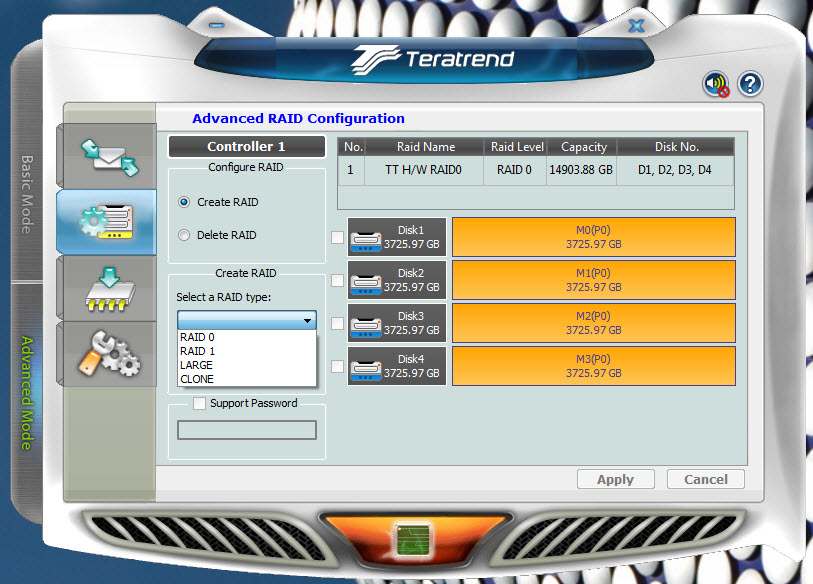This screenshot has height=584, width=813.
Task: Choose RAID 0 from the type list
Action: coord(247,337)
